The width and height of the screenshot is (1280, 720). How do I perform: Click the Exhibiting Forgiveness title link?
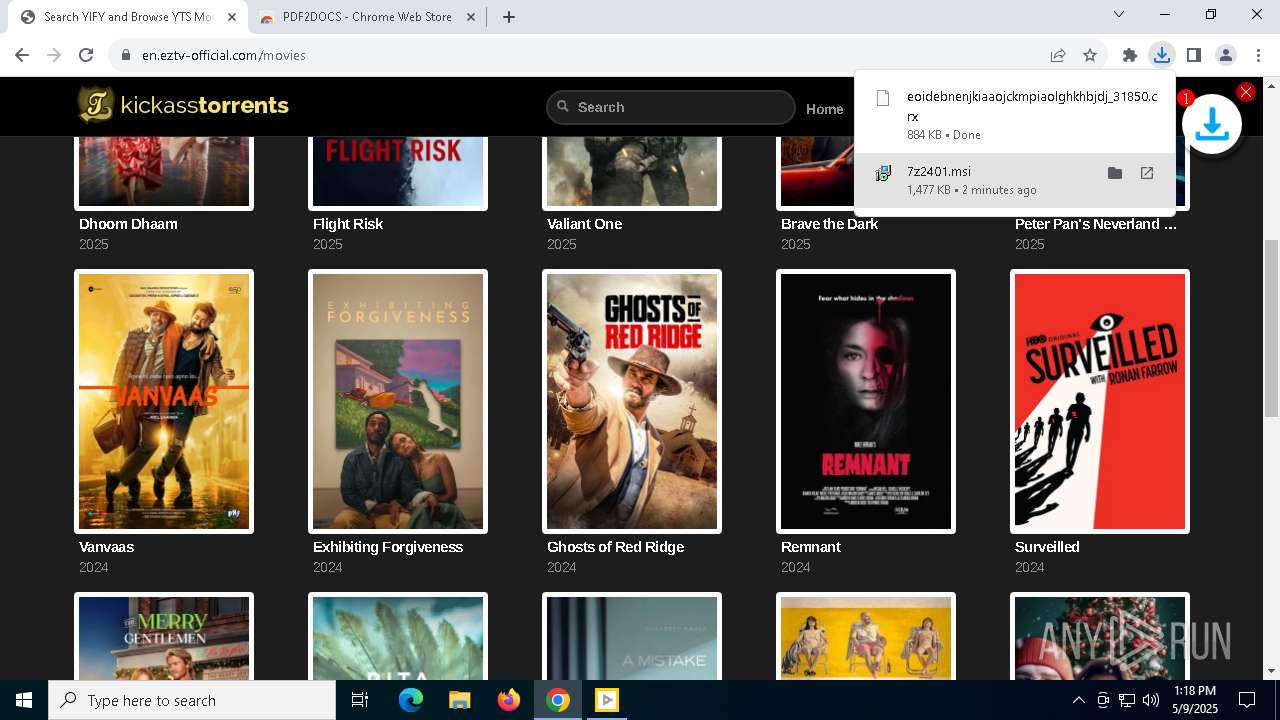click(x=388, y=547)
